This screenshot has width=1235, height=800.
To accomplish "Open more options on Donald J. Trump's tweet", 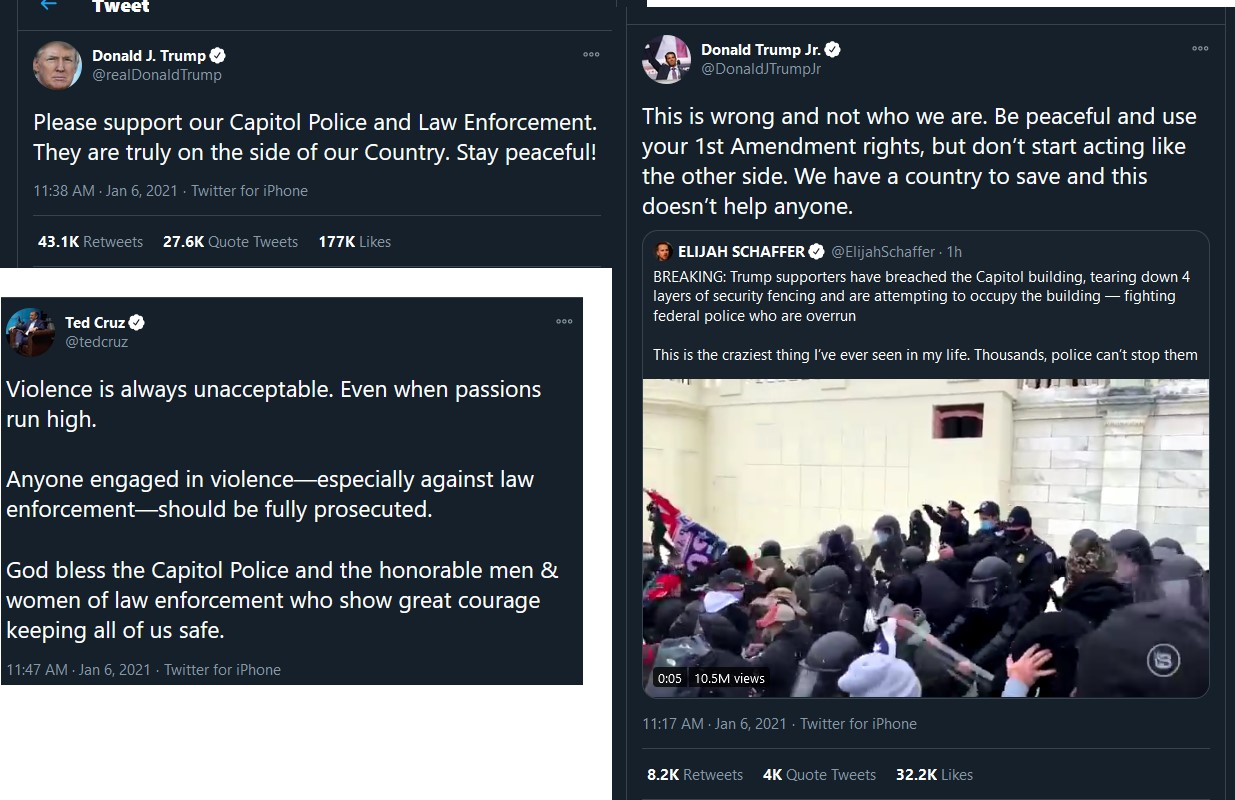I will [x=591, y=55].
